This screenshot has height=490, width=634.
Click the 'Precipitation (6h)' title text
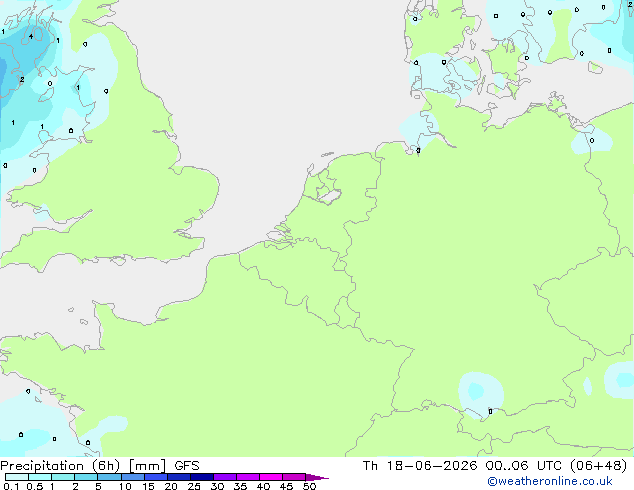pos(60,466)
